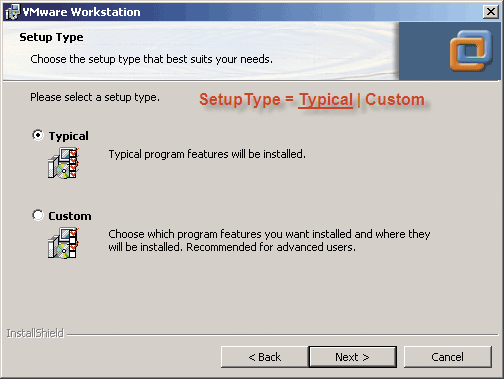
Task: Click 'Typical program features will be installed' text
Action: [207, 154]
